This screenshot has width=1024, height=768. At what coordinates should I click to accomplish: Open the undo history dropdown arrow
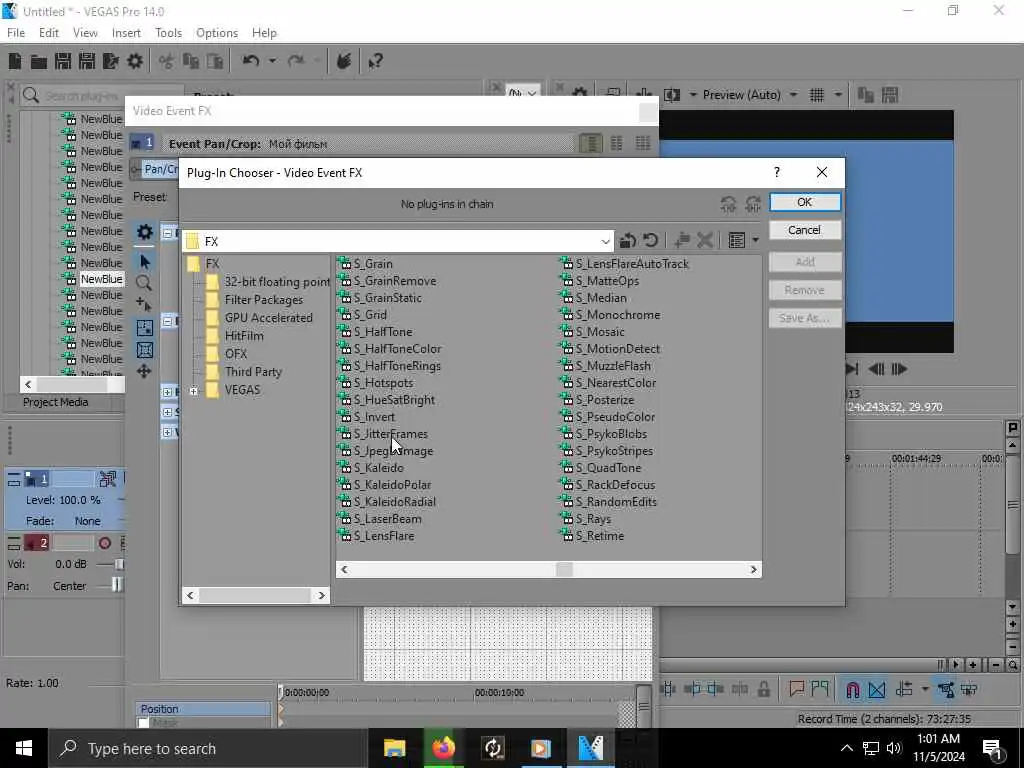click(x=272, y=61)
